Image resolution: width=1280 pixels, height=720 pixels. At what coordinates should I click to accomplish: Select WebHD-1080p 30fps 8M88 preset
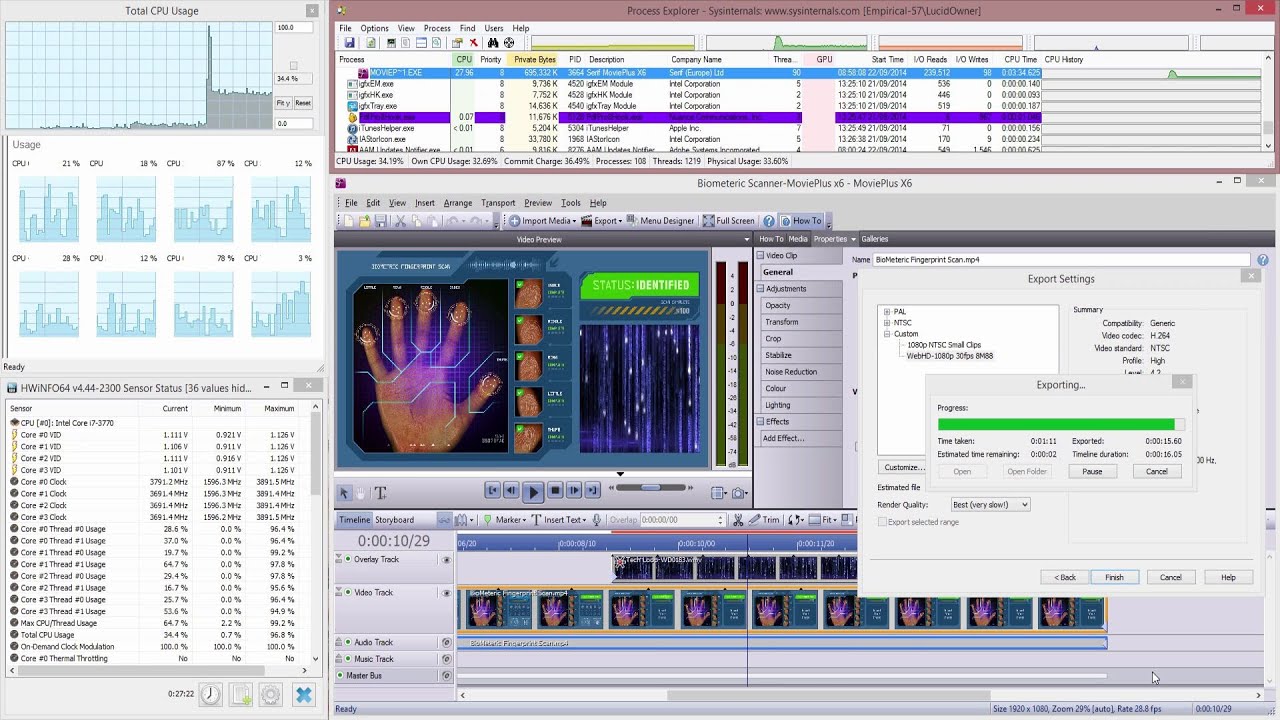[950, 356]
